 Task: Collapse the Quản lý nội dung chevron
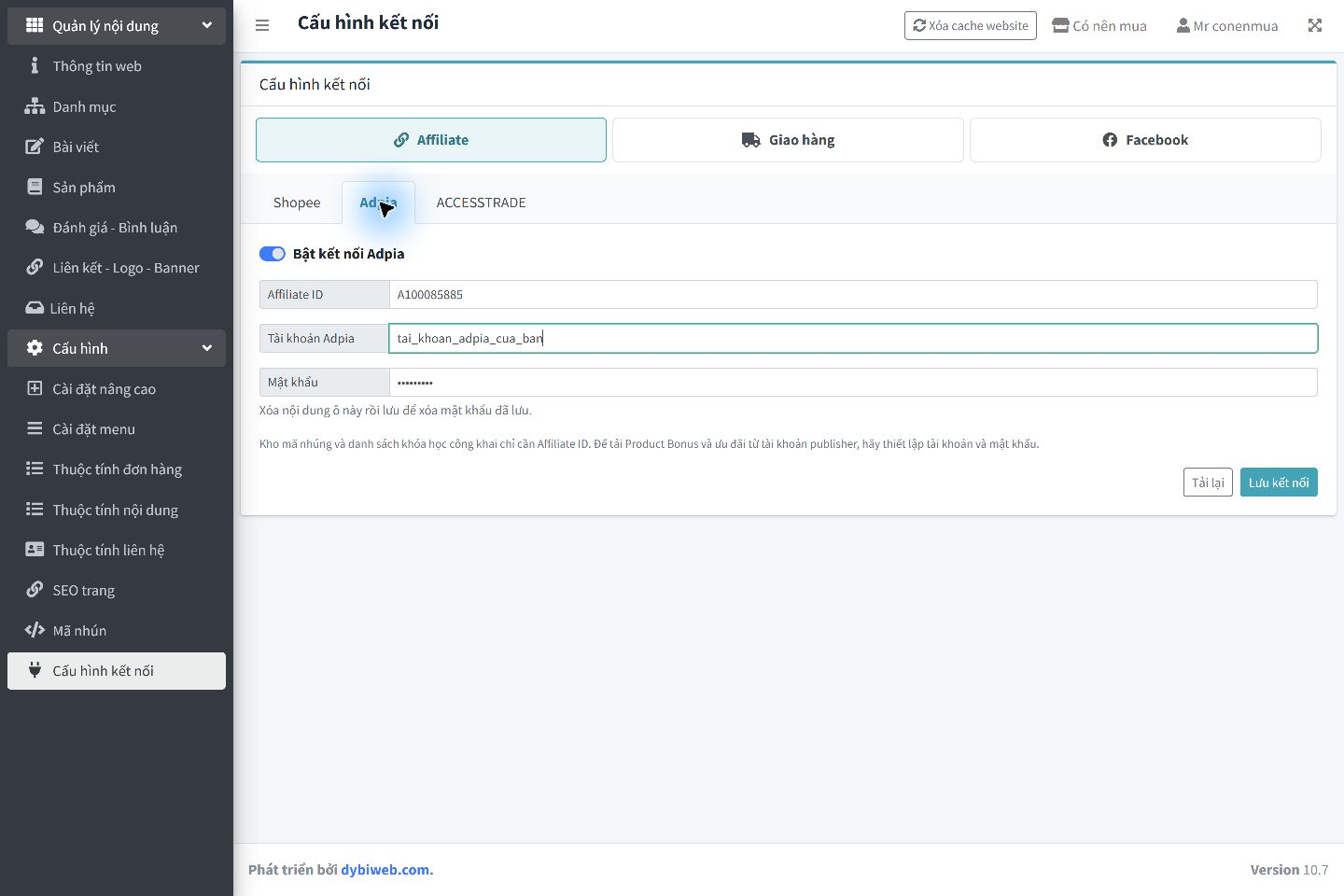[207, 25]
